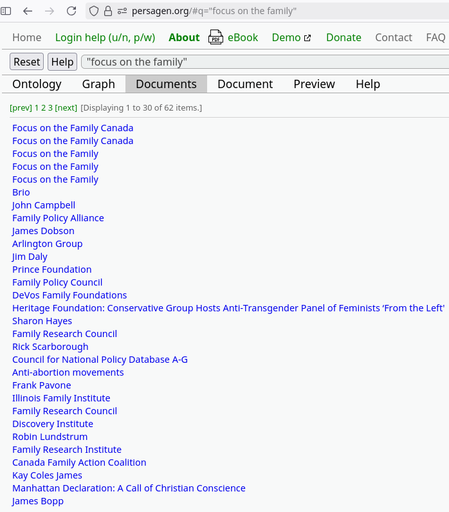This screenshot has width=449, height=512.
Task: Click the padlock site security icon
Action: point(108,11)
